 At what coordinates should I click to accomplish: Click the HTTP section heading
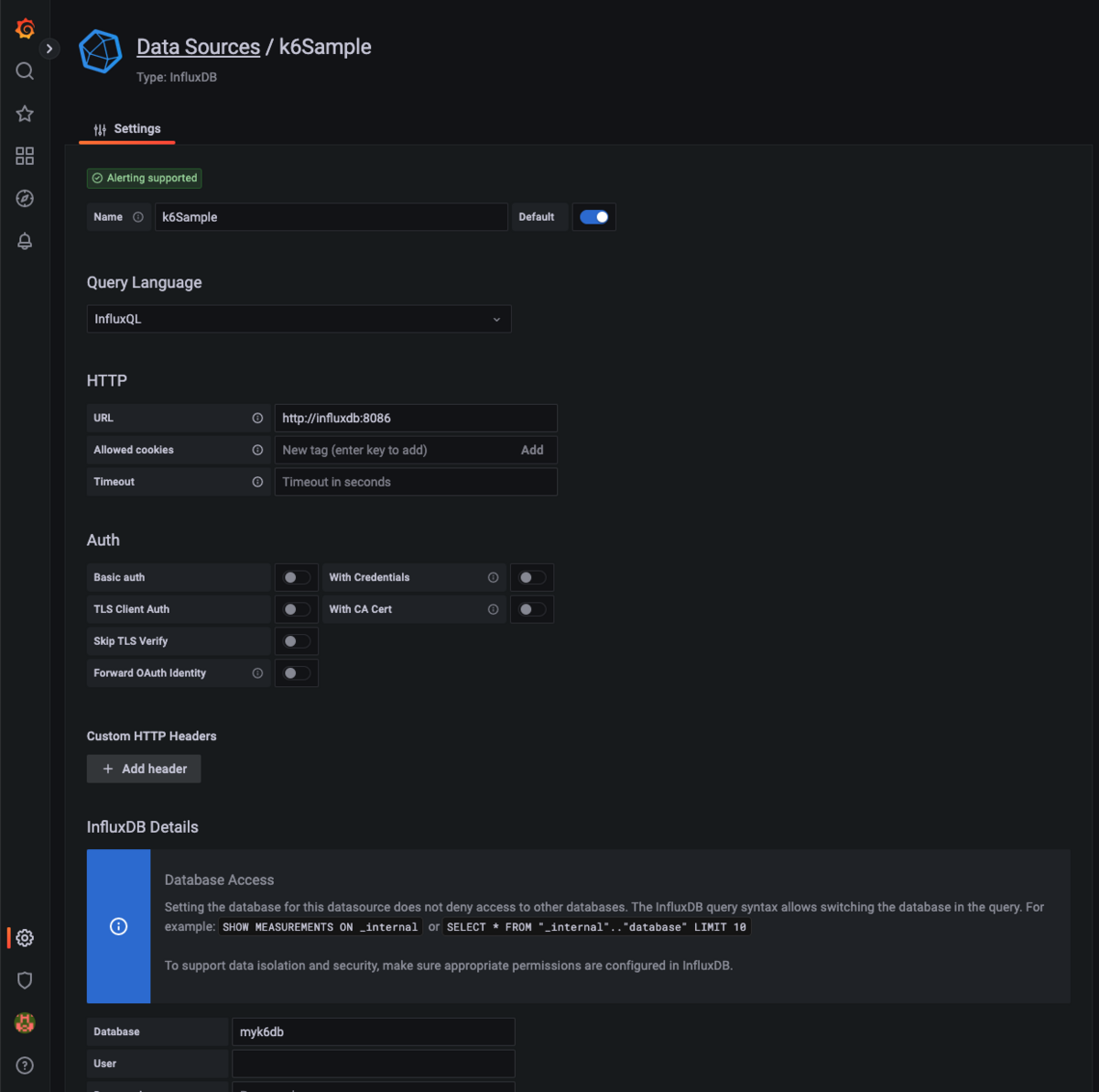(106, 380)
